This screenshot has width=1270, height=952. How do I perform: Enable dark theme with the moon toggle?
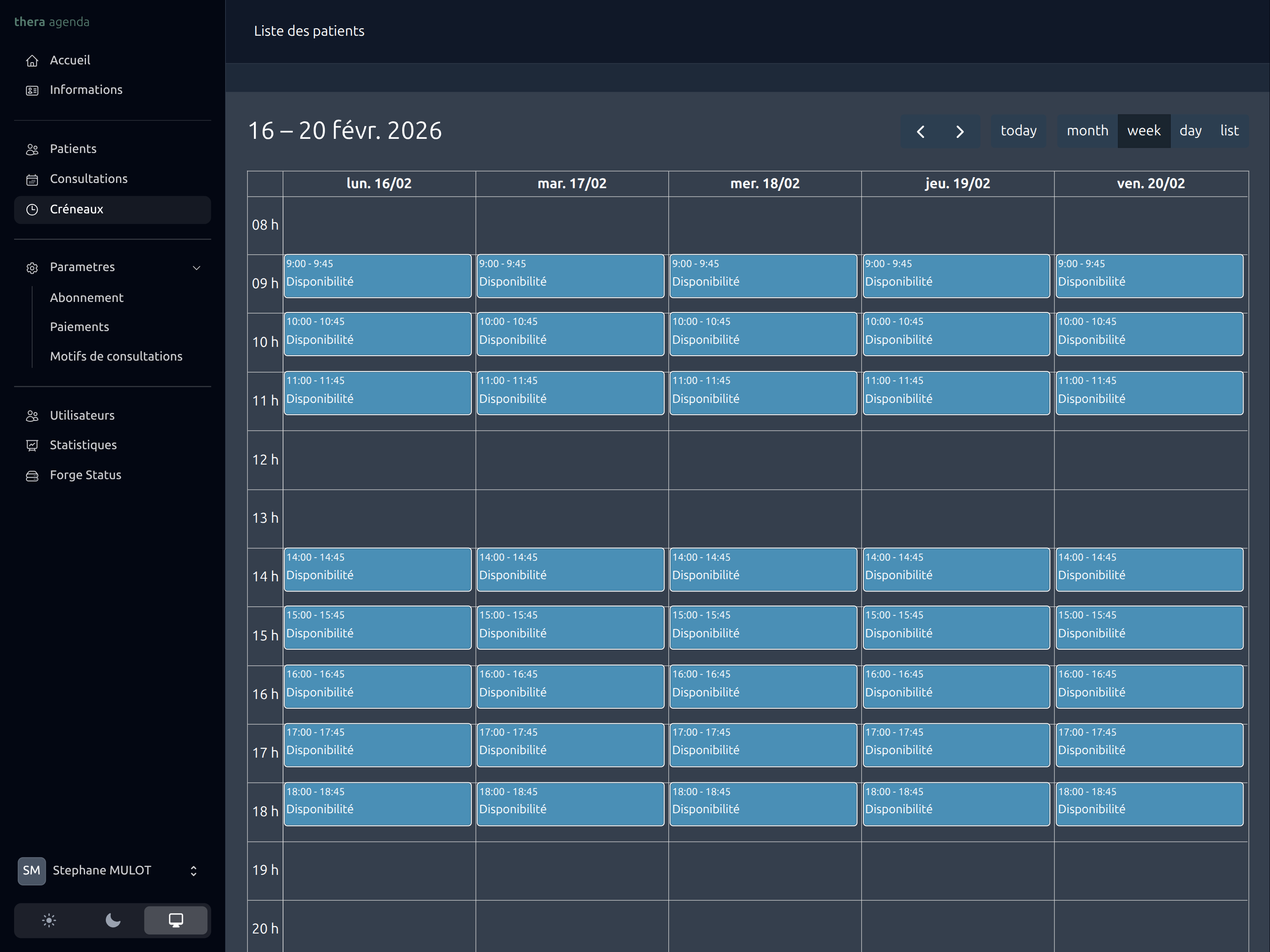112,920
